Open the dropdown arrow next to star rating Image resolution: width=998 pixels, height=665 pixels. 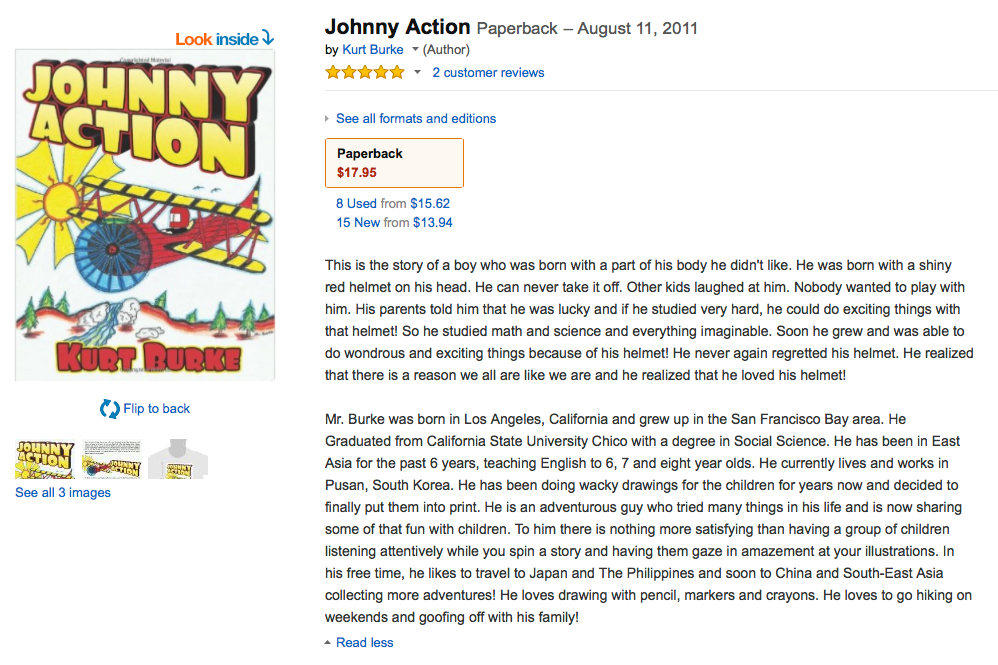(x=417, y=72)
